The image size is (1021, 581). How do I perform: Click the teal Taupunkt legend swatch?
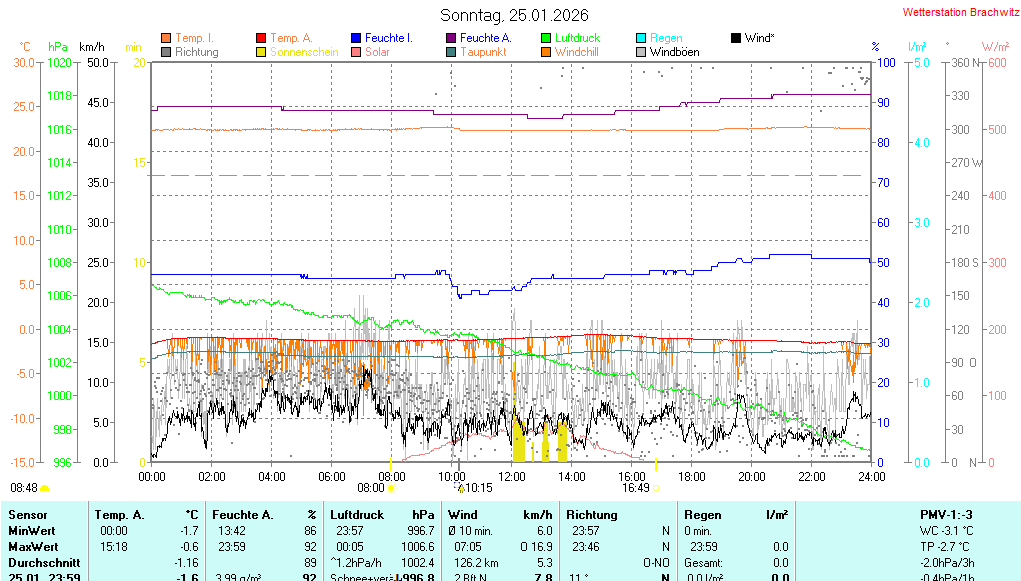[451, 52]
